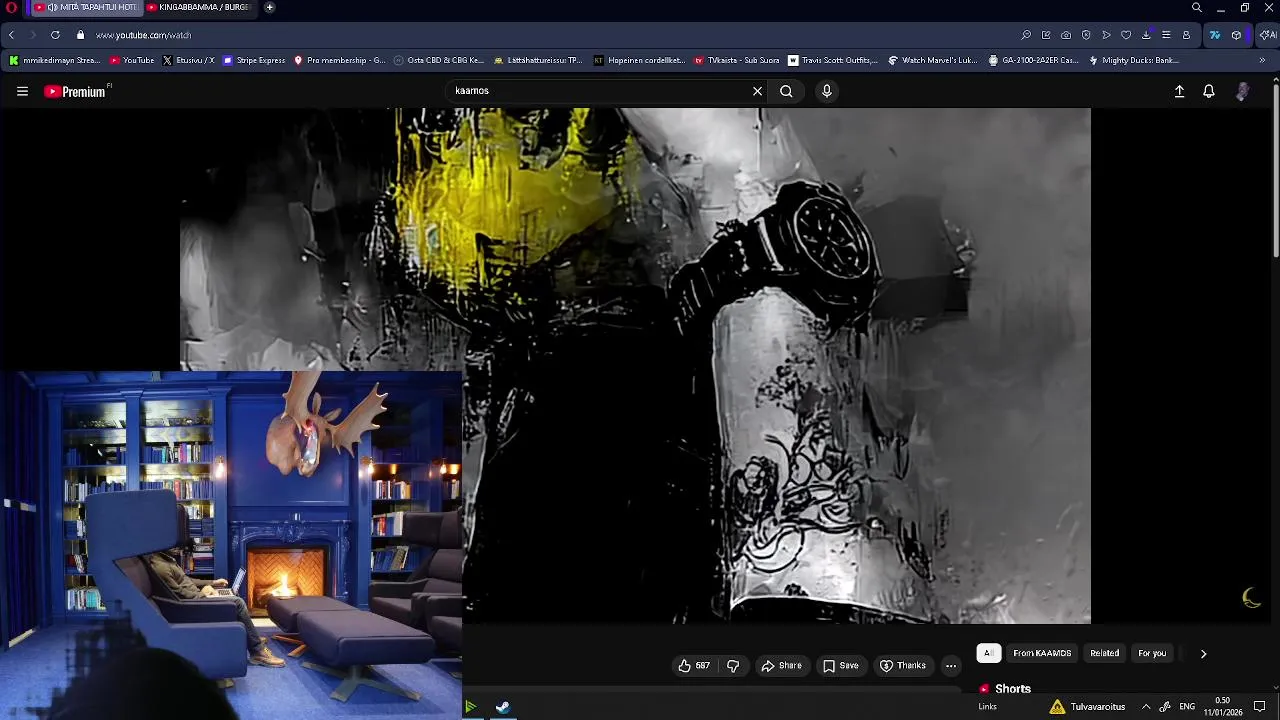Select the All filter chip
1280x720 pixels.
pos(988,653)
